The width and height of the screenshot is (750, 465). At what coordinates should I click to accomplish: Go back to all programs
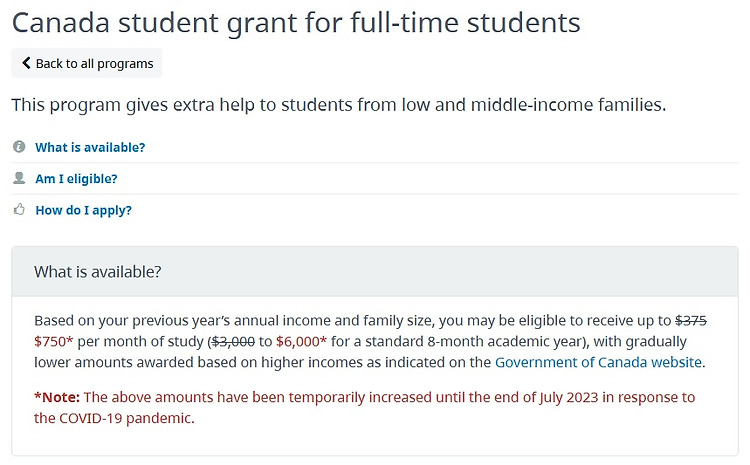coord(87,63)
